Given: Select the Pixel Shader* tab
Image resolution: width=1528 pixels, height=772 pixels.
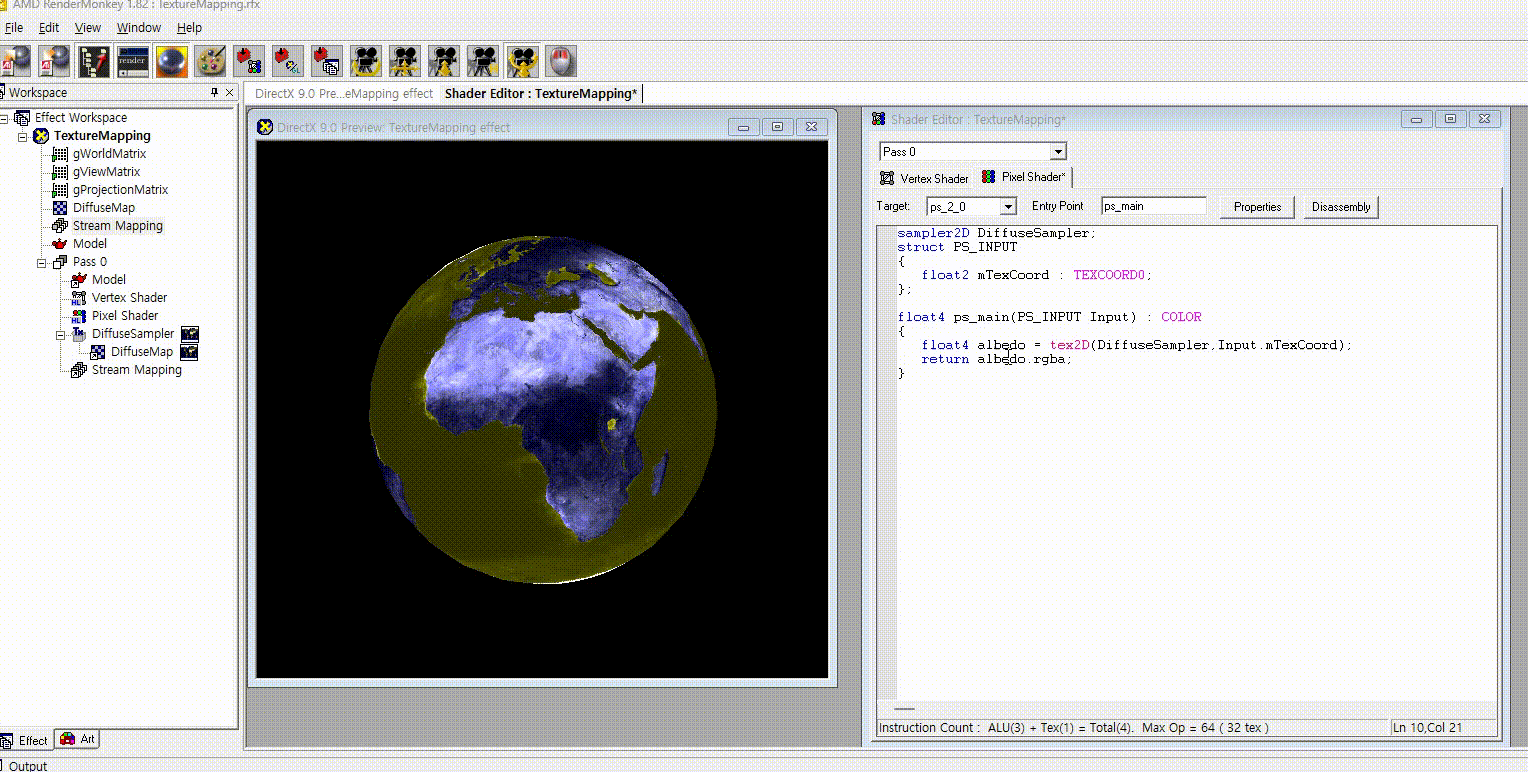Looking at the screenshot, I should coord(1024,177).
